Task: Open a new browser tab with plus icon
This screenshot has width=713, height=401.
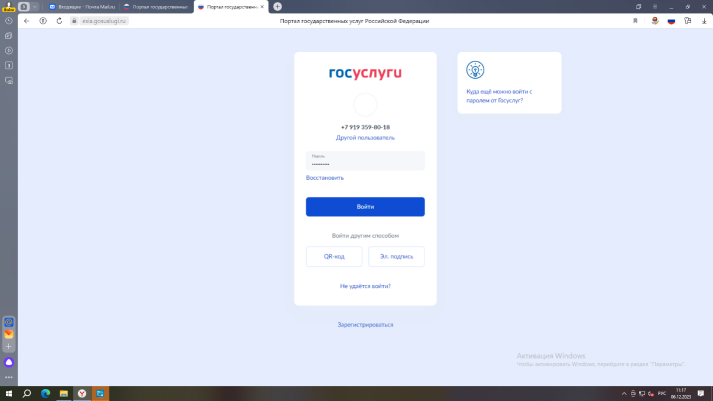Action: 278,6
